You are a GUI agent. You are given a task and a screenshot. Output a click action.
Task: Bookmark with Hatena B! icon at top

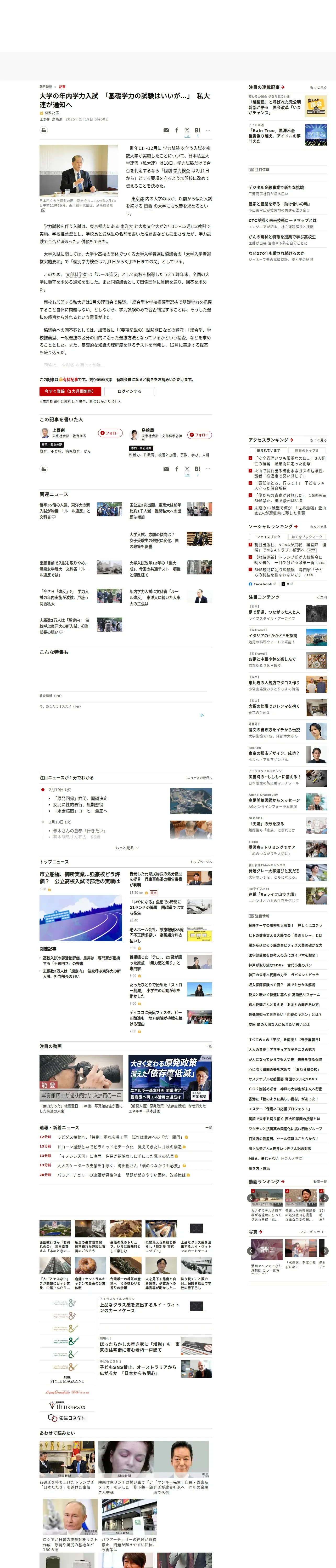(198, 130)
